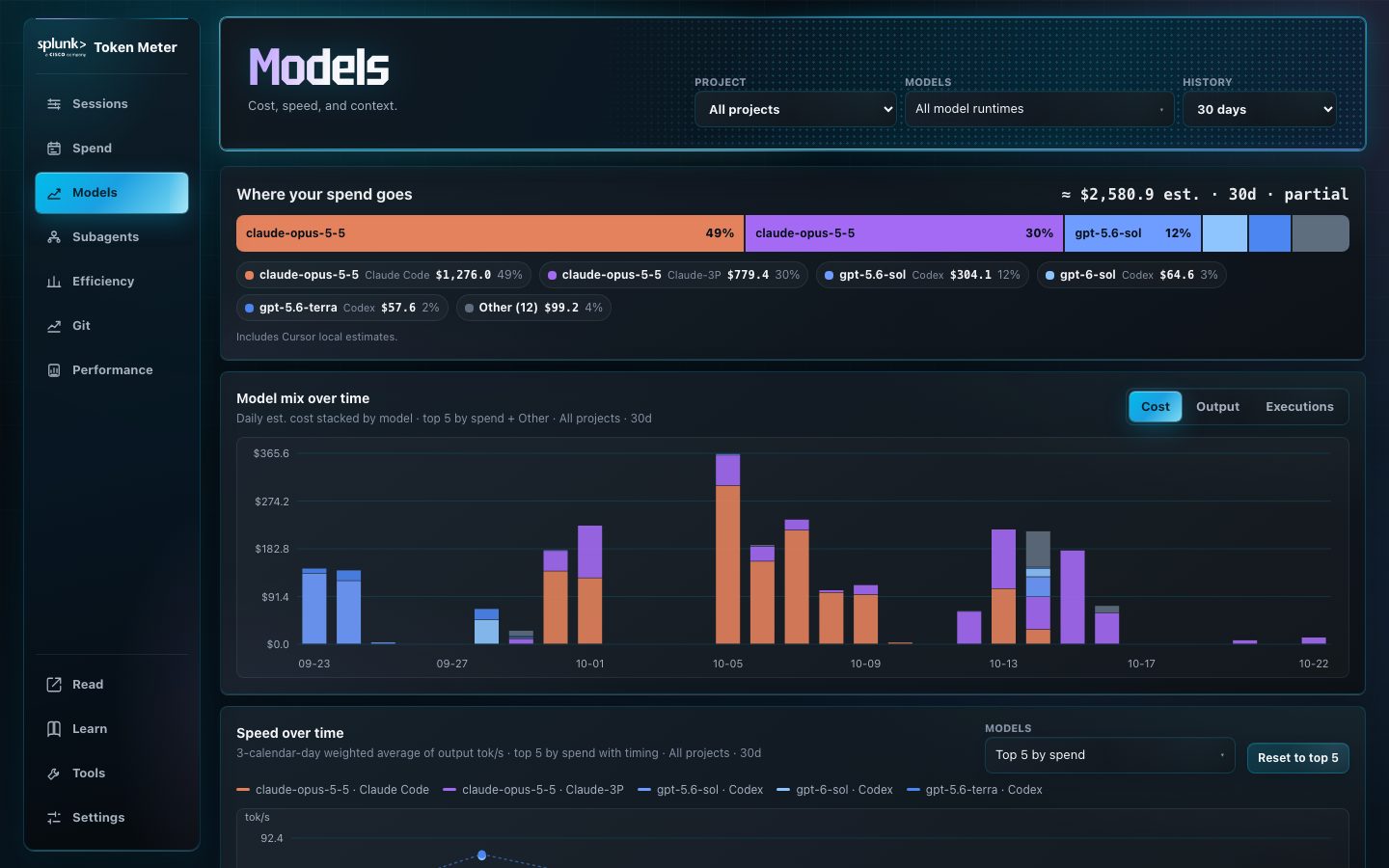Click Other (12) $99.2 chip
Screen dimensions: 1389x868
click(x=533, y=308)
